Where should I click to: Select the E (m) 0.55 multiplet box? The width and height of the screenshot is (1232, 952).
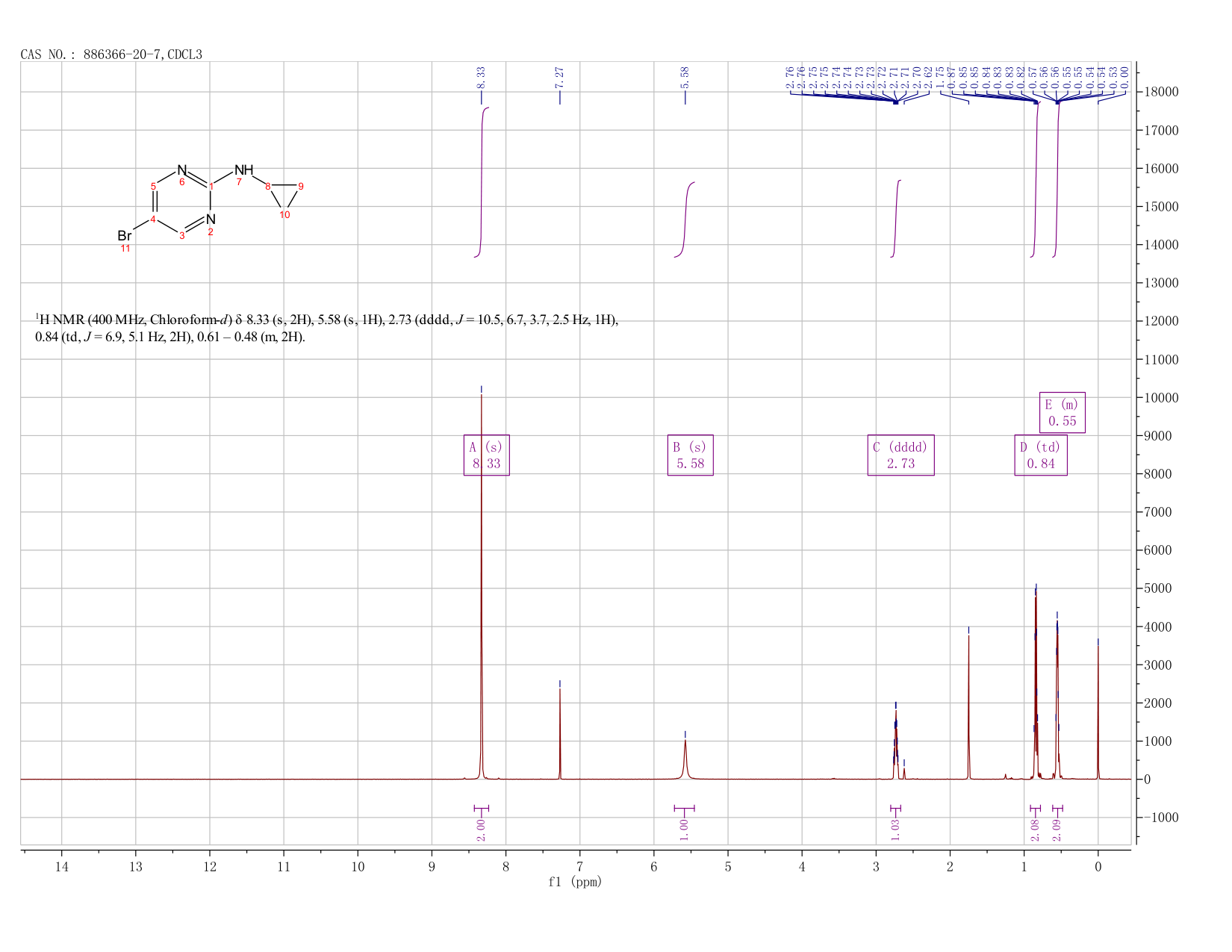(x=1062, y=412)
